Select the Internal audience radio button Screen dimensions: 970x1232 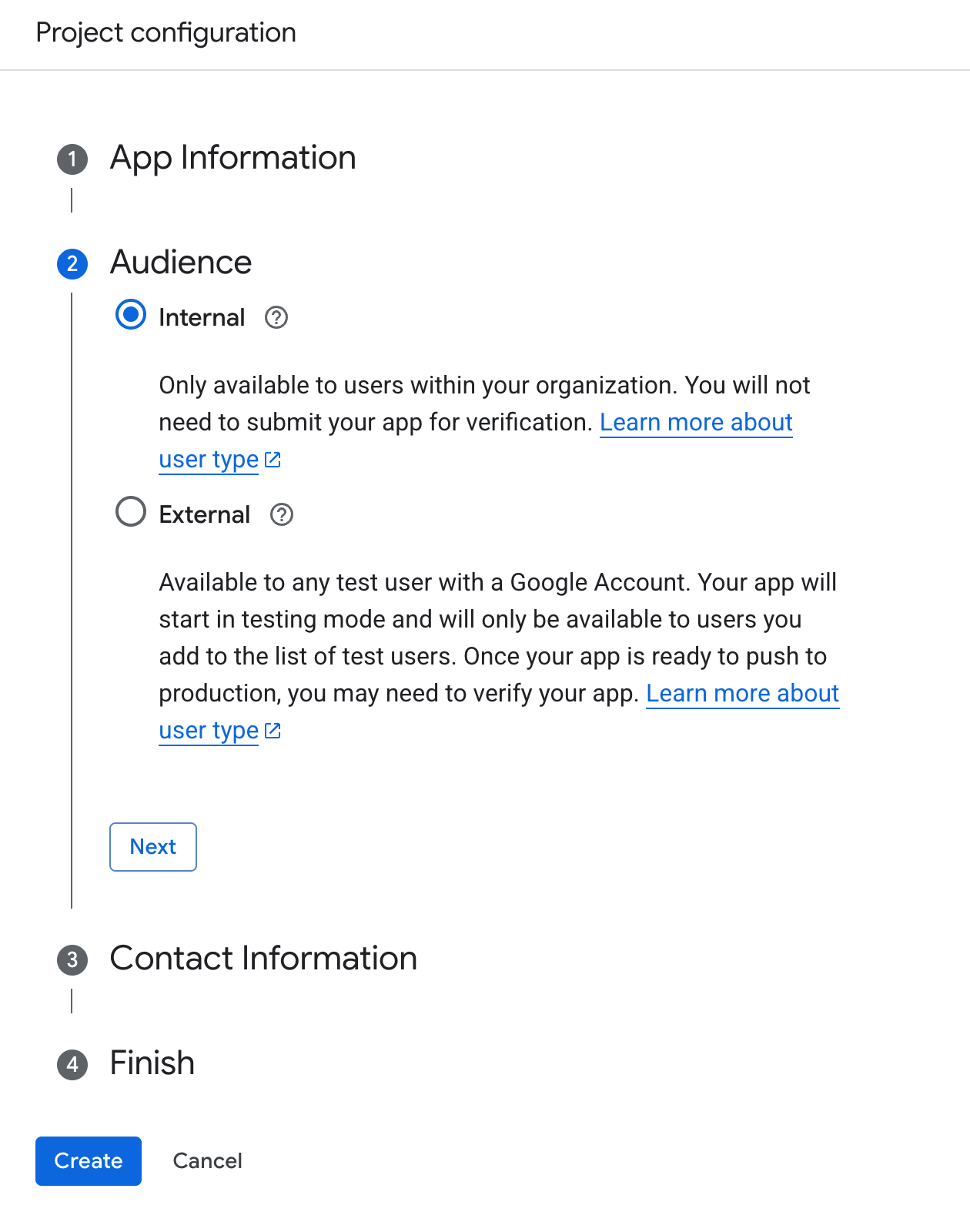pyautogui.click(x=131, y=315)
